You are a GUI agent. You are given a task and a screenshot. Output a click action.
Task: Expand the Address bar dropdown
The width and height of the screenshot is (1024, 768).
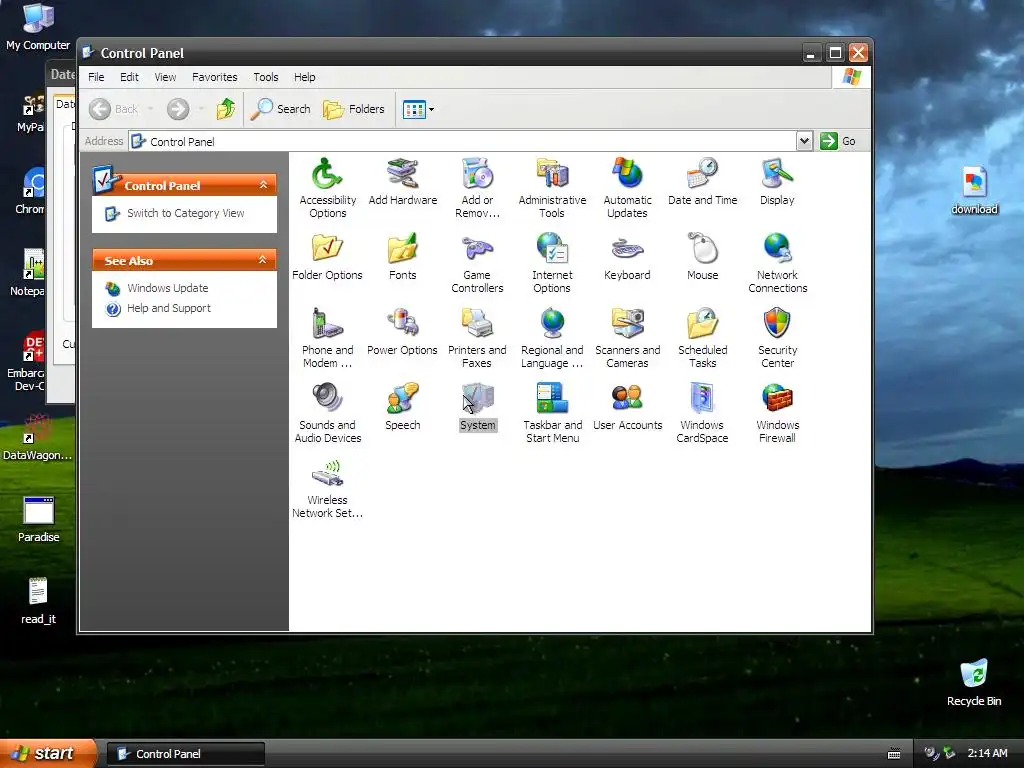805,141
